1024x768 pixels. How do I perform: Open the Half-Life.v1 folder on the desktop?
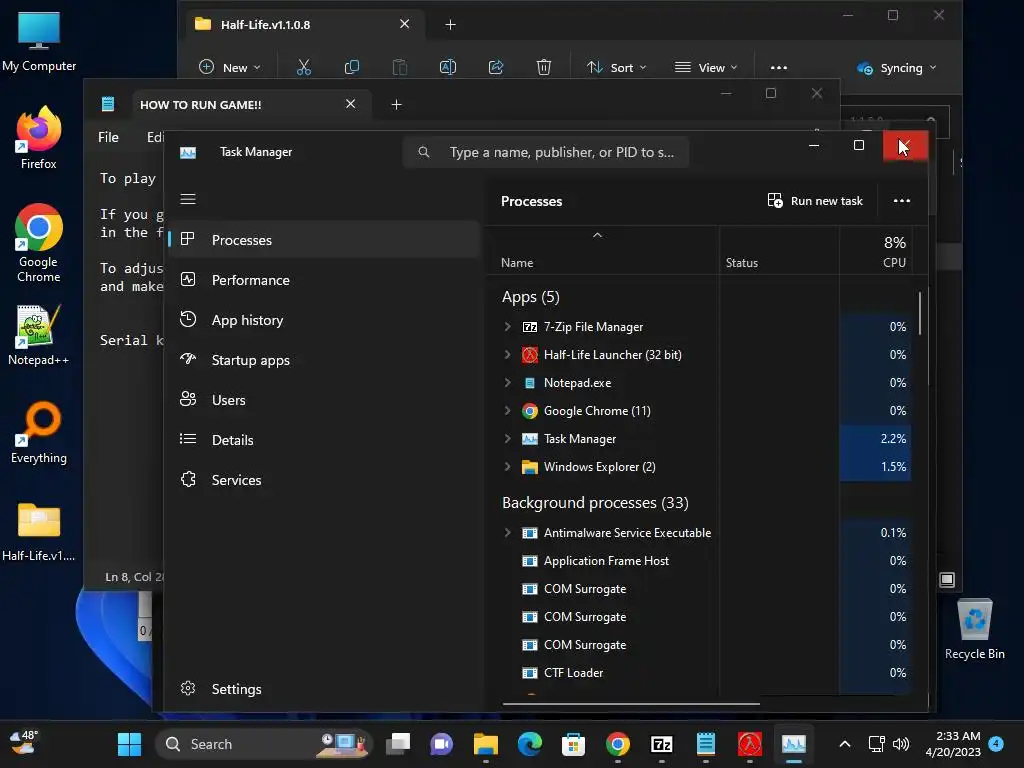tap(39, 532)
